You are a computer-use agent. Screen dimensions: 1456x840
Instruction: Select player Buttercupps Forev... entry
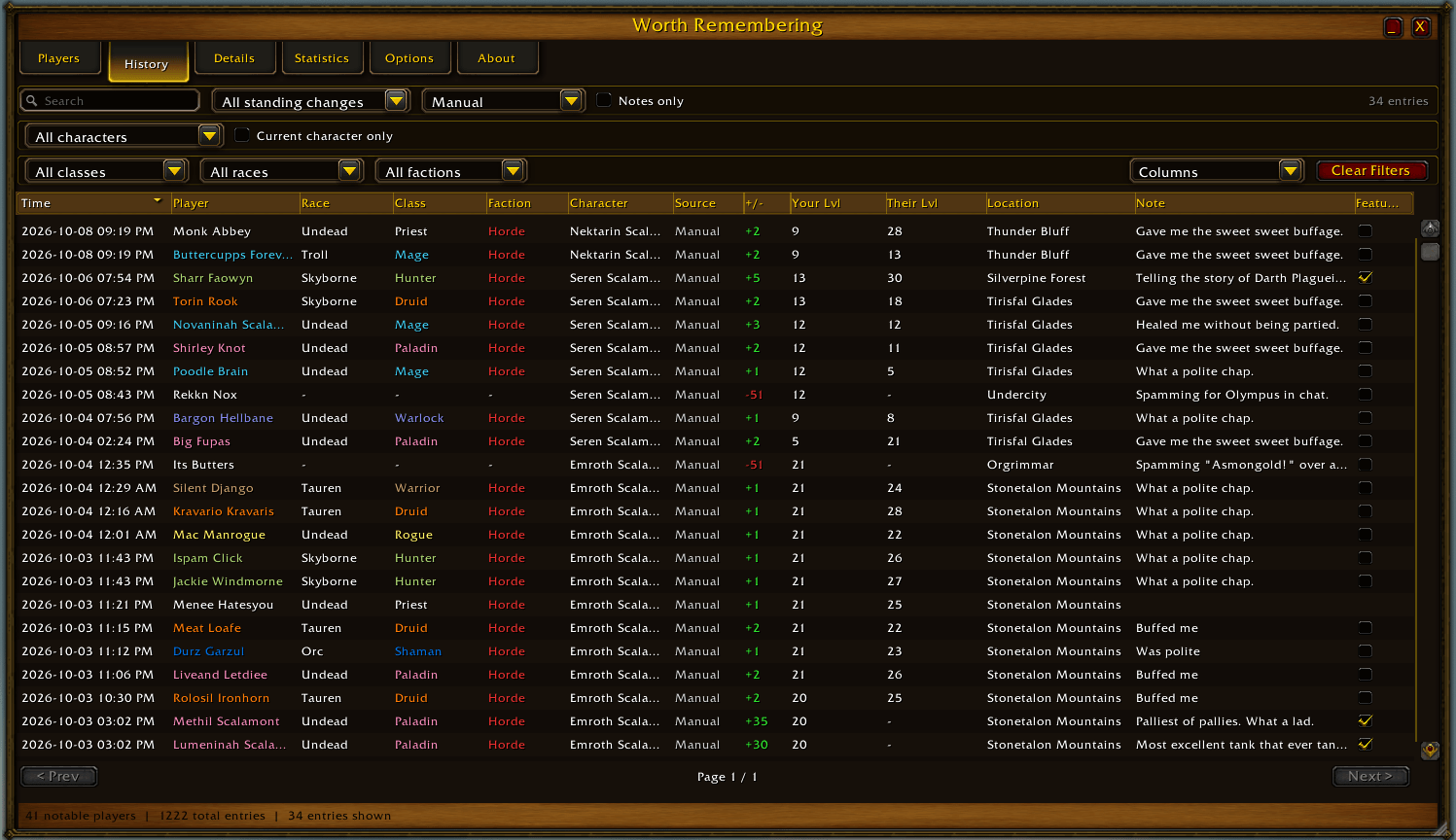pyautogui.click(x=232, y=255)
